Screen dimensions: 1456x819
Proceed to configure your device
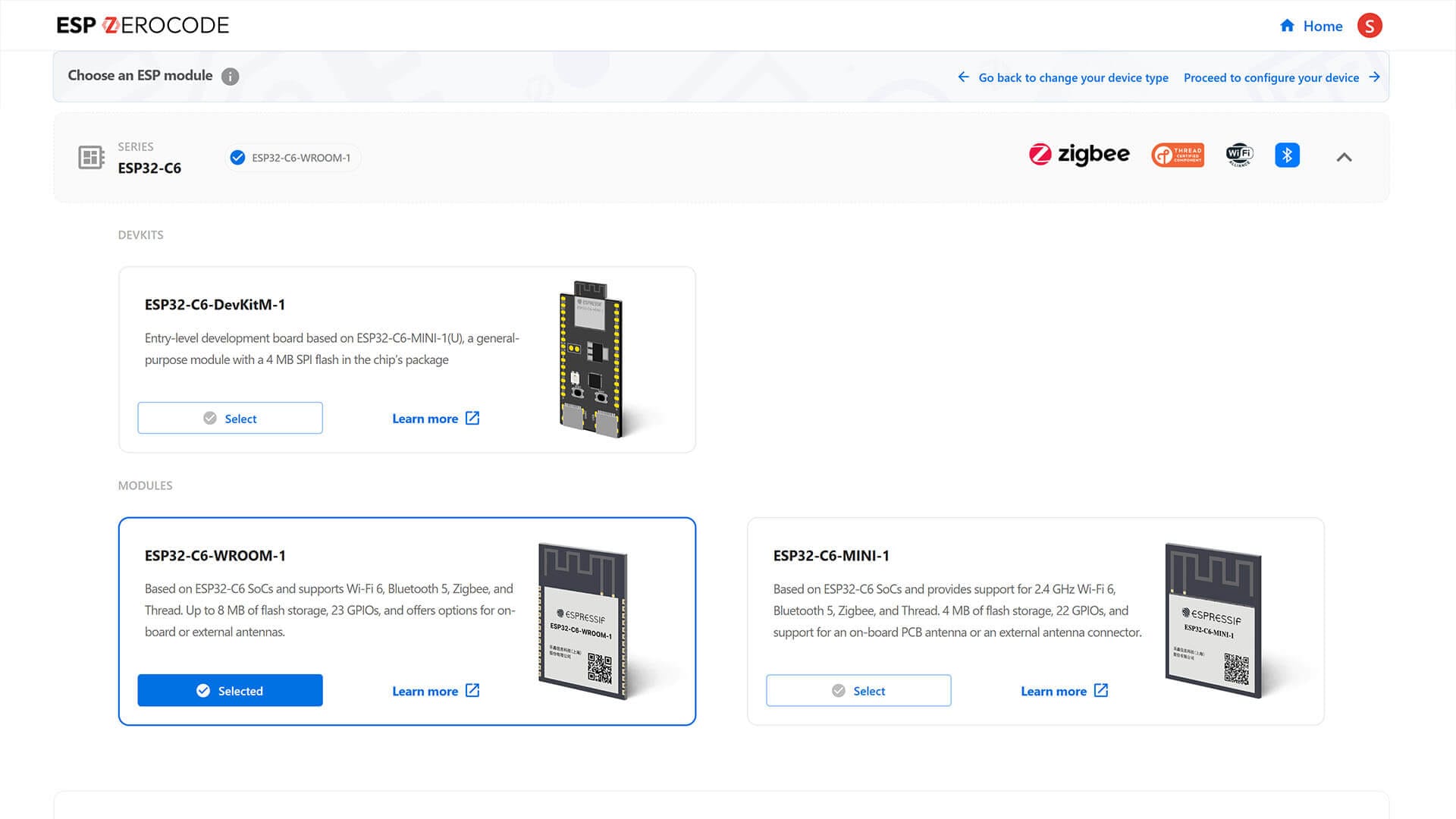[1281, 77]
